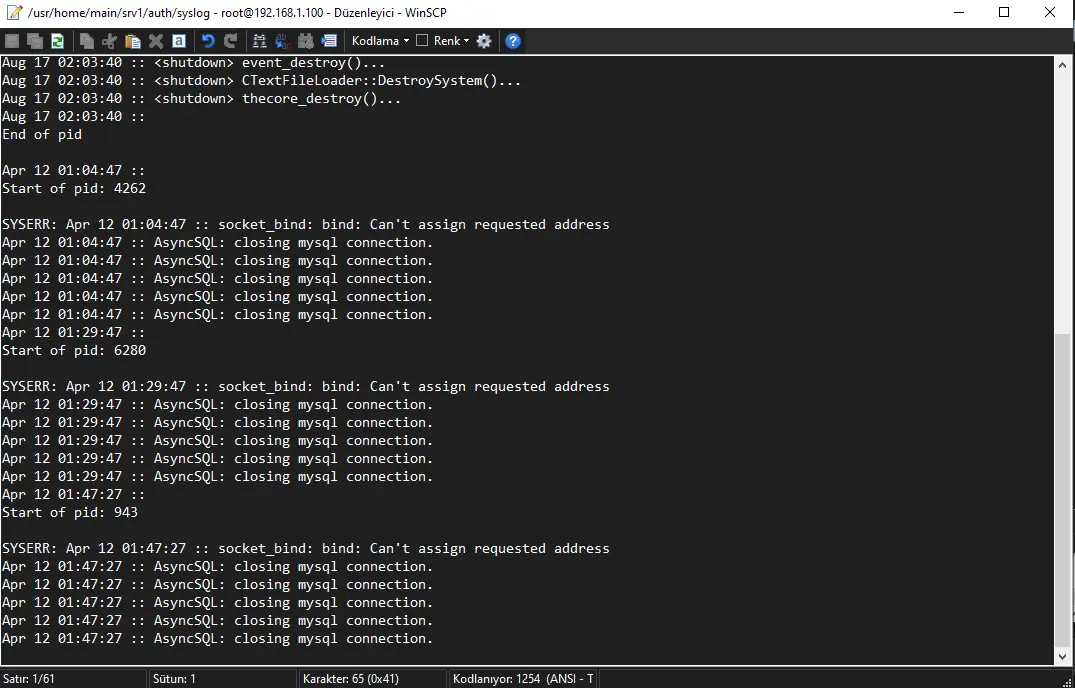
Task: Toggle the checkbox beside Renk
Action: click(422, 41)
